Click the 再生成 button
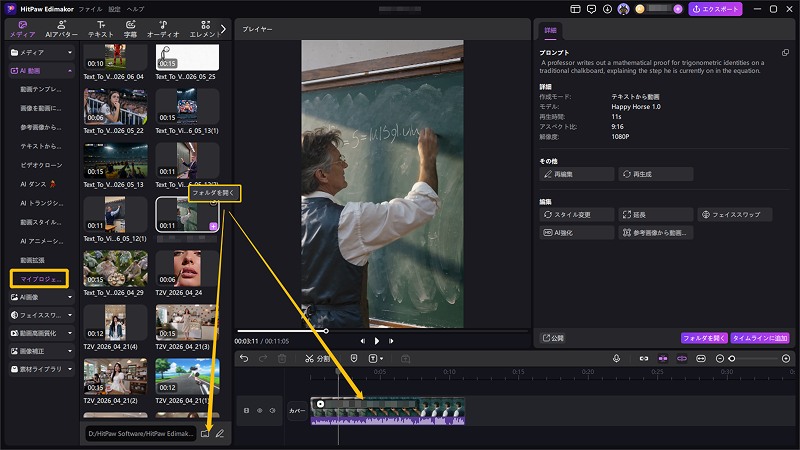The height and width of the screenshot is (450, 800). point(656,174)
